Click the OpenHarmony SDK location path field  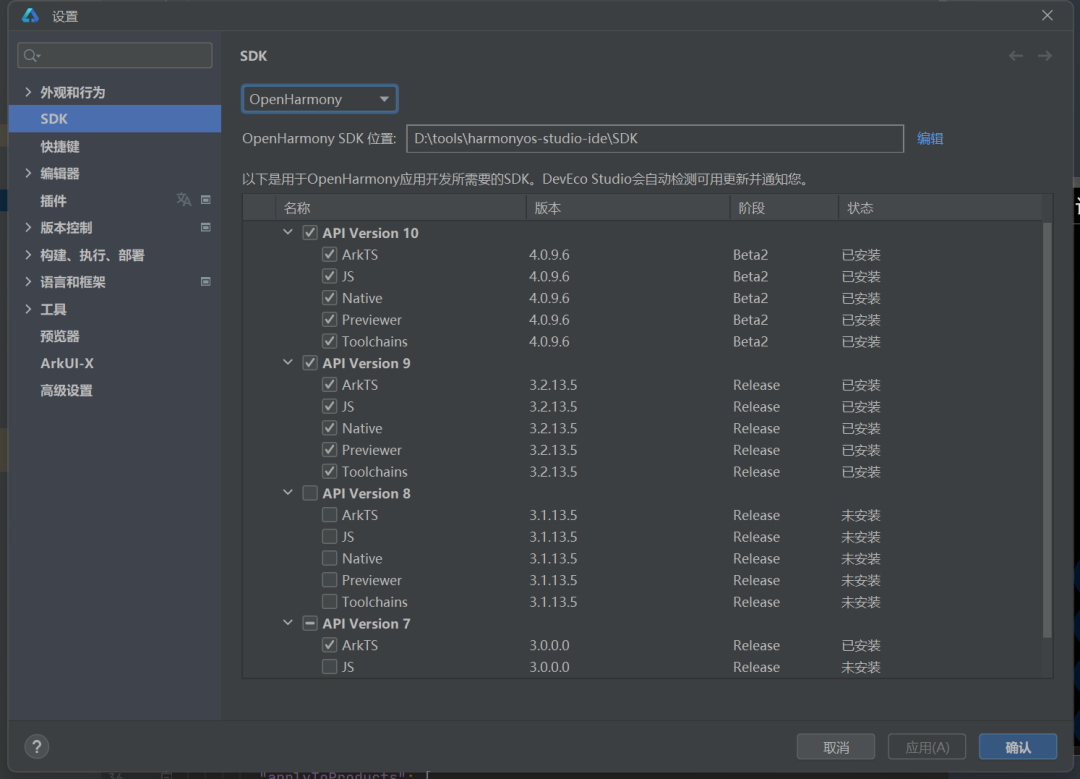tap(654, 138)
